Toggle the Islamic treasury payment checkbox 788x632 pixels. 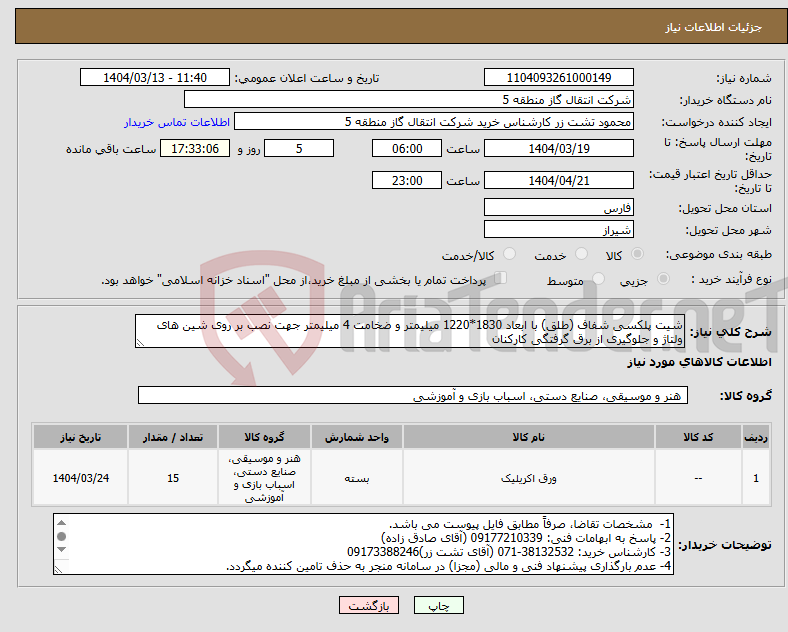[x=501, y=278]
